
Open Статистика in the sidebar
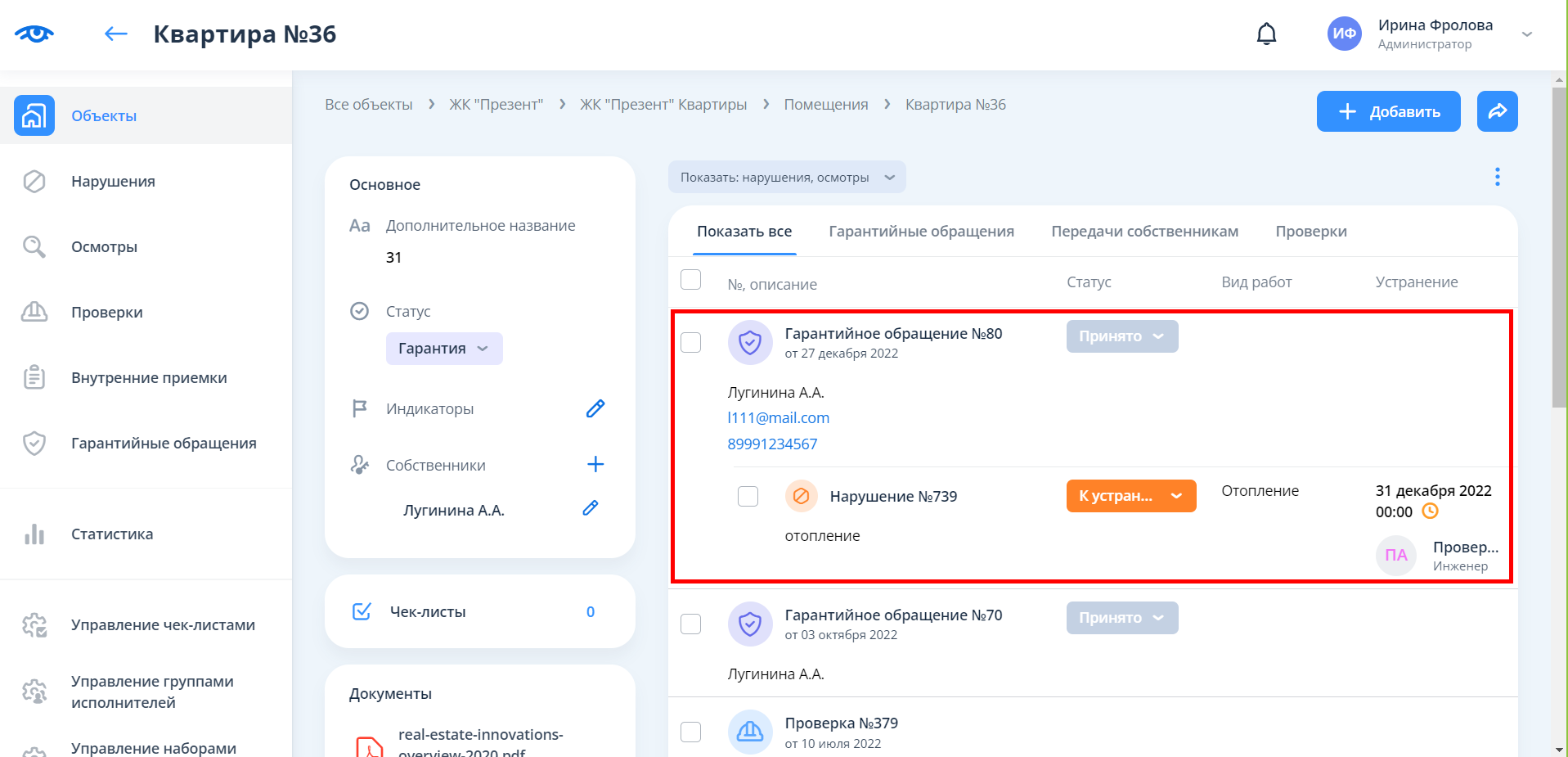point(112,534)
